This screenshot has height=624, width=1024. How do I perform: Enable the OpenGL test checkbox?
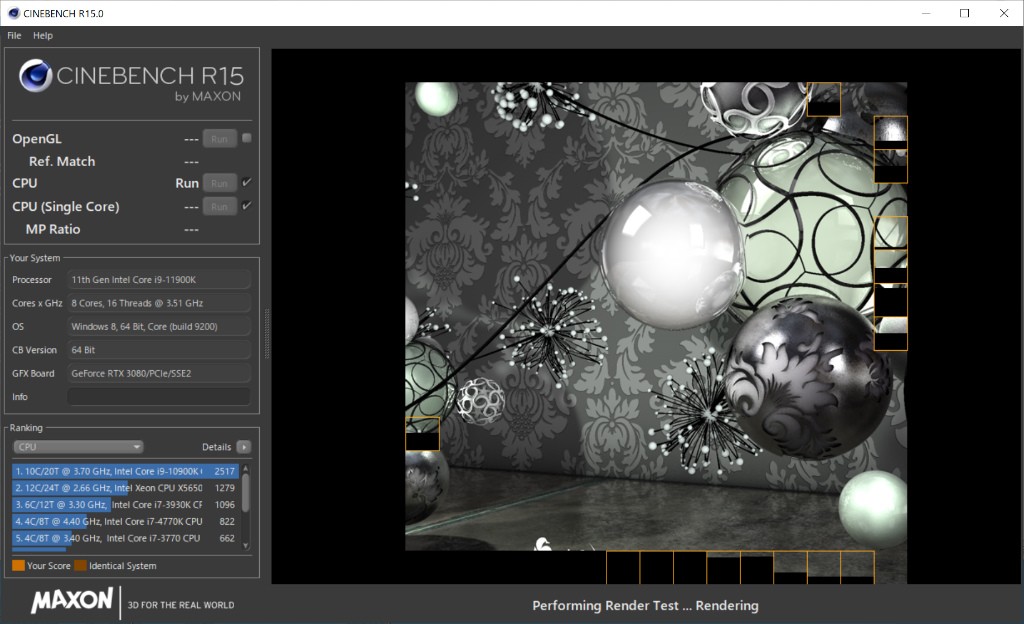(x=247, y=138)
